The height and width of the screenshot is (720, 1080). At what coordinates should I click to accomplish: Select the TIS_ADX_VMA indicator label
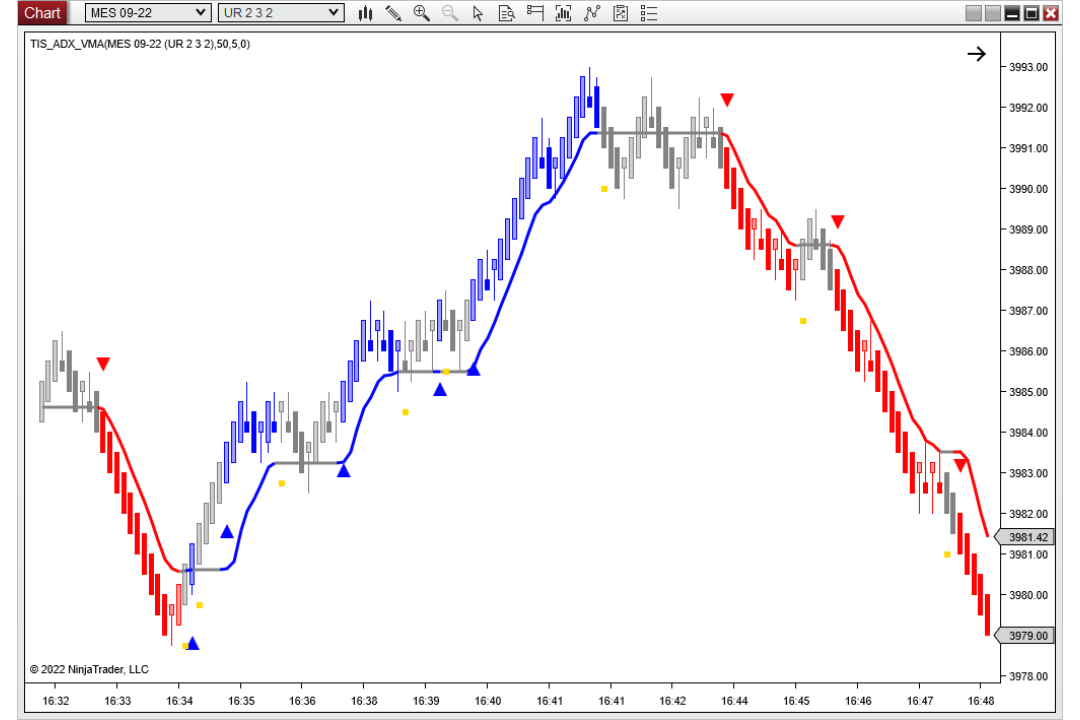140,44
